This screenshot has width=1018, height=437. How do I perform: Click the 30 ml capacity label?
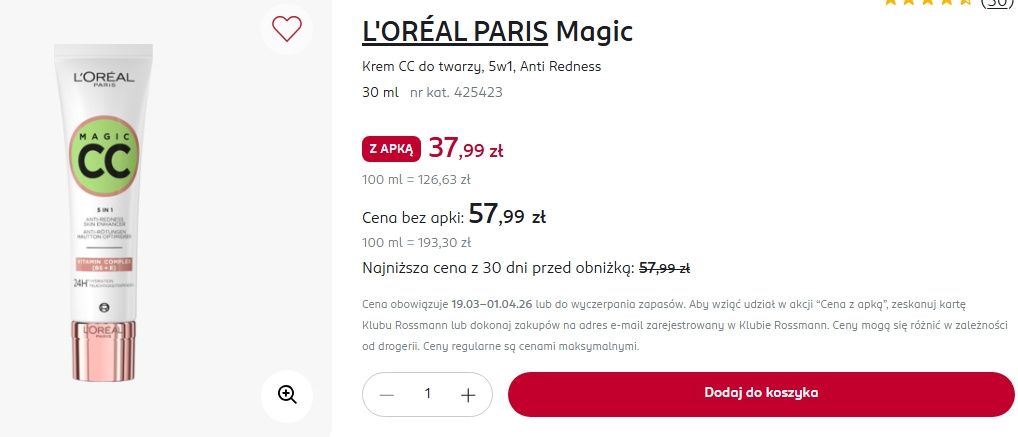[378, 92]
